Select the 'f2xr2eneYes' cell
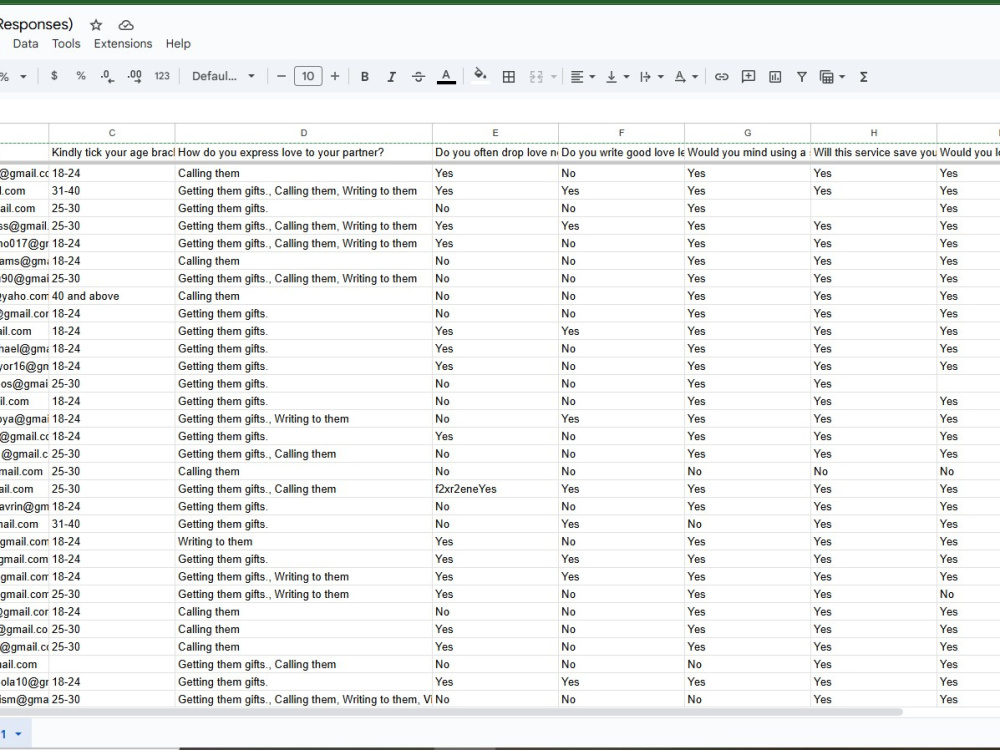The width and height of the screenshot is (1000, 750). [495, 489]
